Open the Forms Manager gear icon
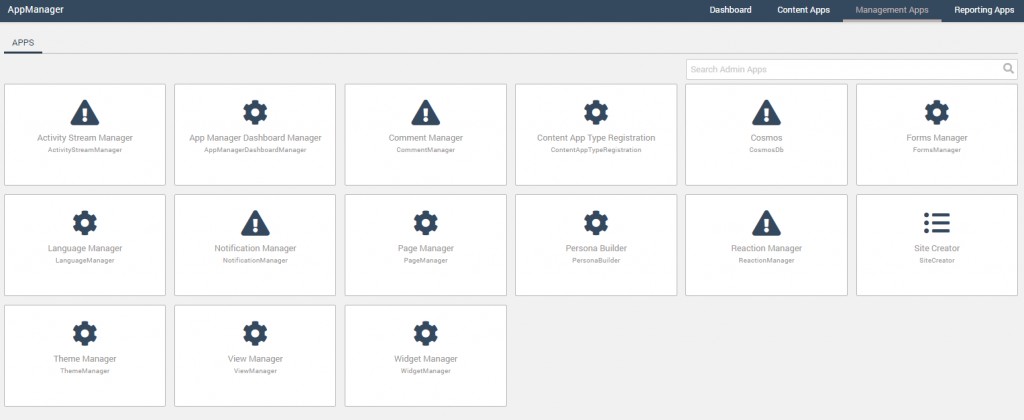Image resolution: width=1024 pixels, height=420 pixels. click(936, 112)
